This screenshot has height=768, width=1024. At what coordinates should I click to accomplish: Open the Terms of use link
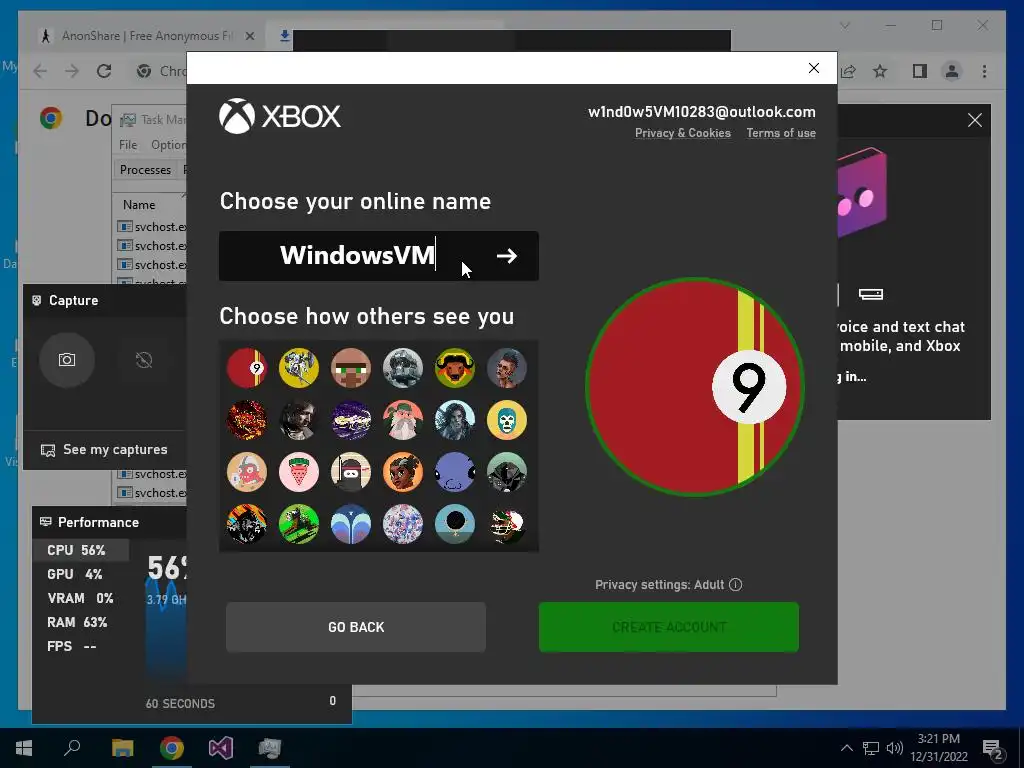pyautogui.click(x=781, y=133)
